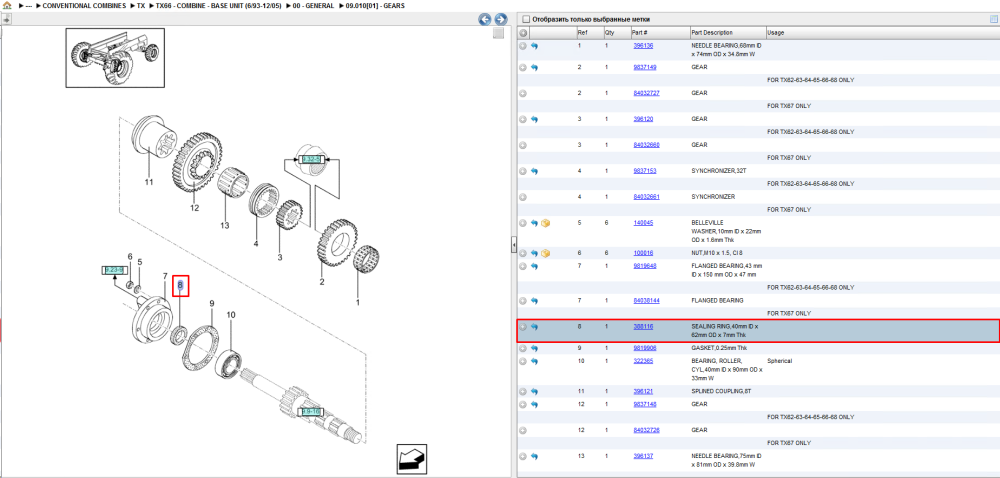Toggle small square box at diagram top-right
Image resolution: width=1000 pixels, height=478 pixels.
[499, 33]
